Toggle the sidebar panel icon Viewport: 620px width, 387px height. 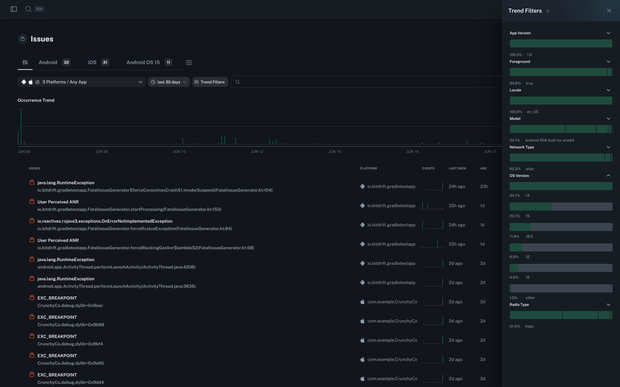coord(13,9)
